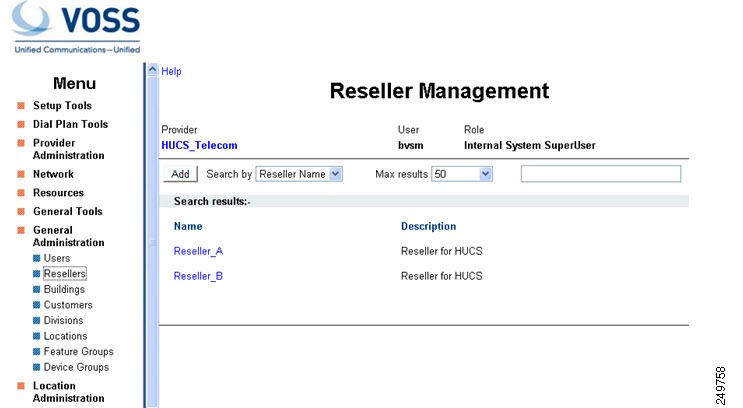743x408 pixels.
Task: Click Reseller_B's 'Reseller for HUCS' description
Action: (x=442, y=276)
